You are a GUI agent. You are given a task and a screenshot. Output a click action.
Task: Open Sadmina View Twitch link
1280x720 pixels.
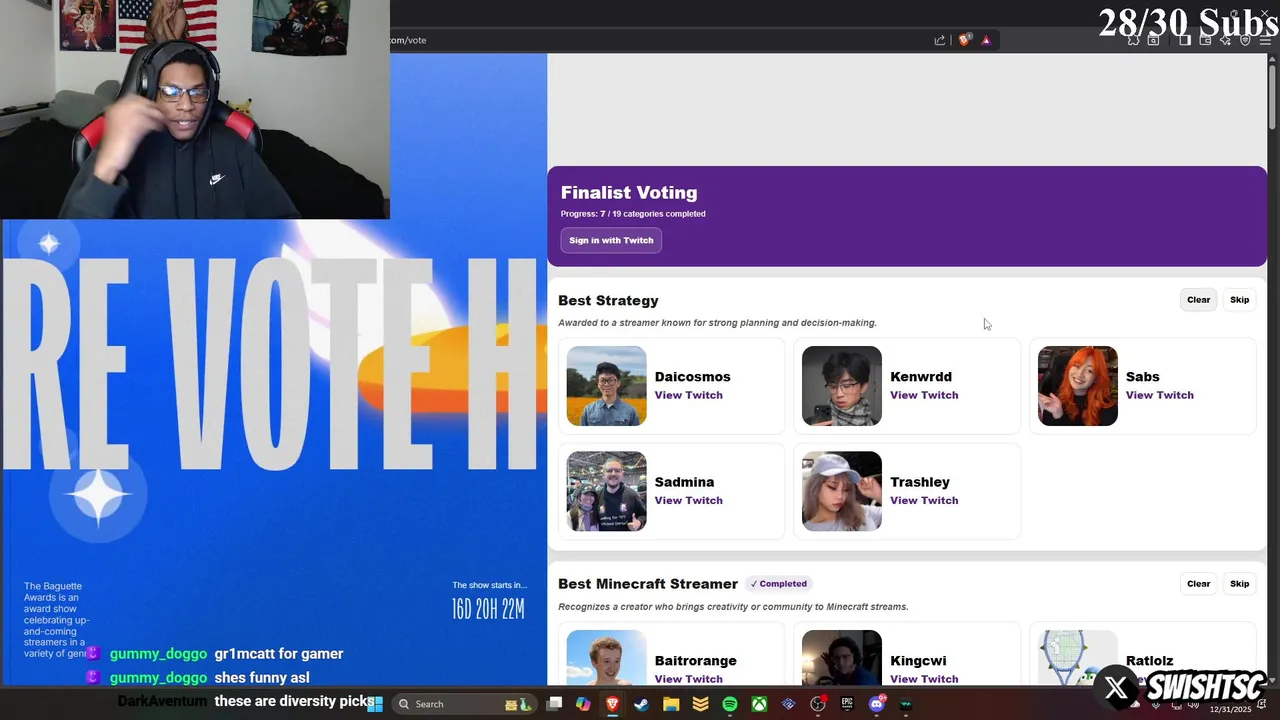[688, 500]
